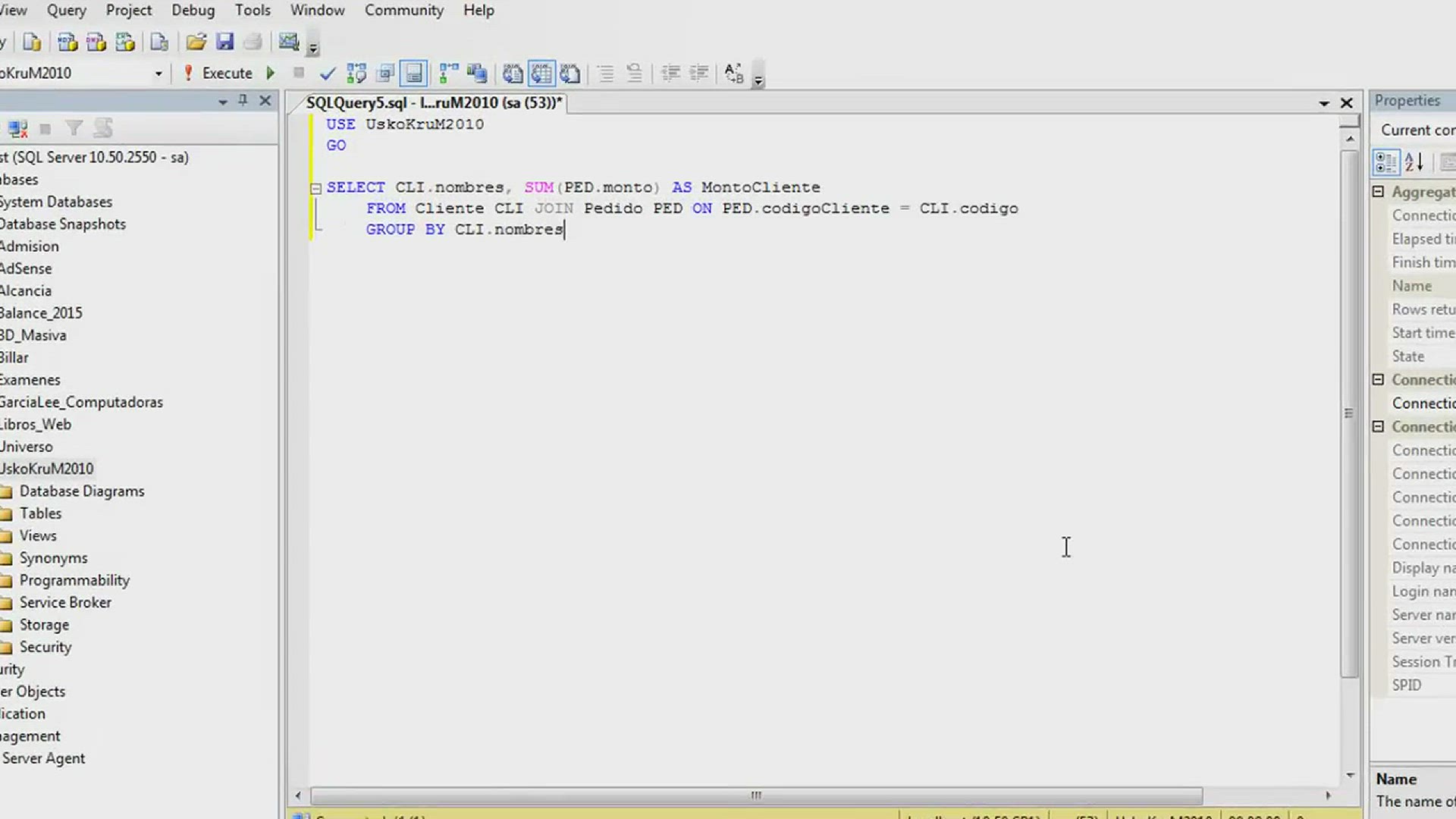Screen dimensions: 1456x819
Task: Show properties in Categorized view
Action: tap(1386, 162)
